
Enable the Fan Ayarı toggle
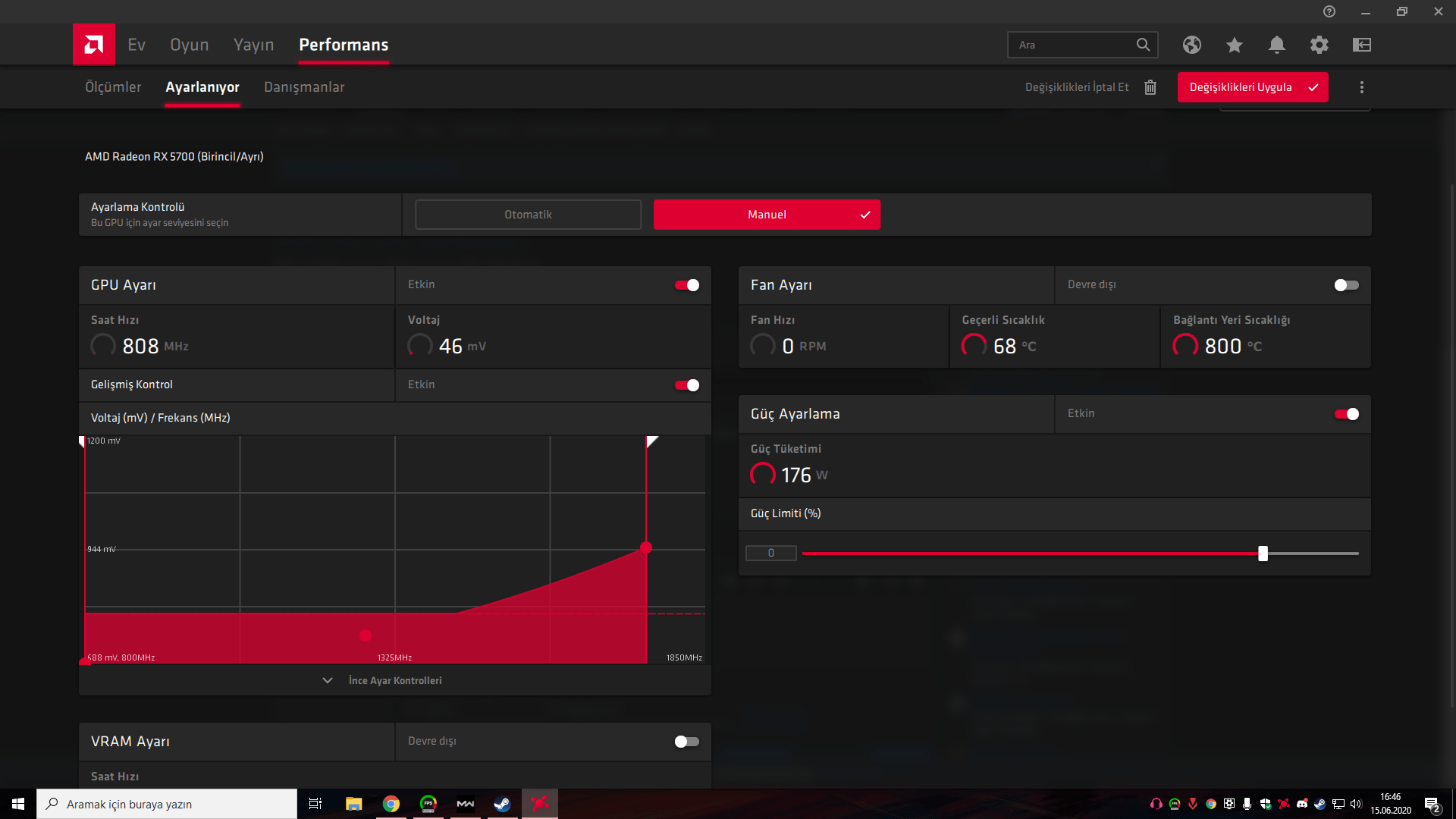click(x=1346, y=285)
